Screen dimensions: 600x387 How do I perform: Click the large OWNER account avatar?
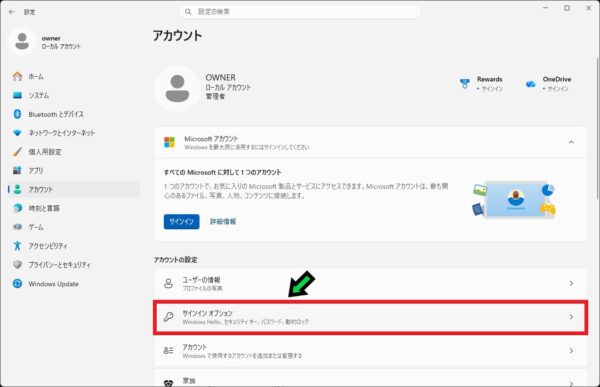[x=177, y=88]
